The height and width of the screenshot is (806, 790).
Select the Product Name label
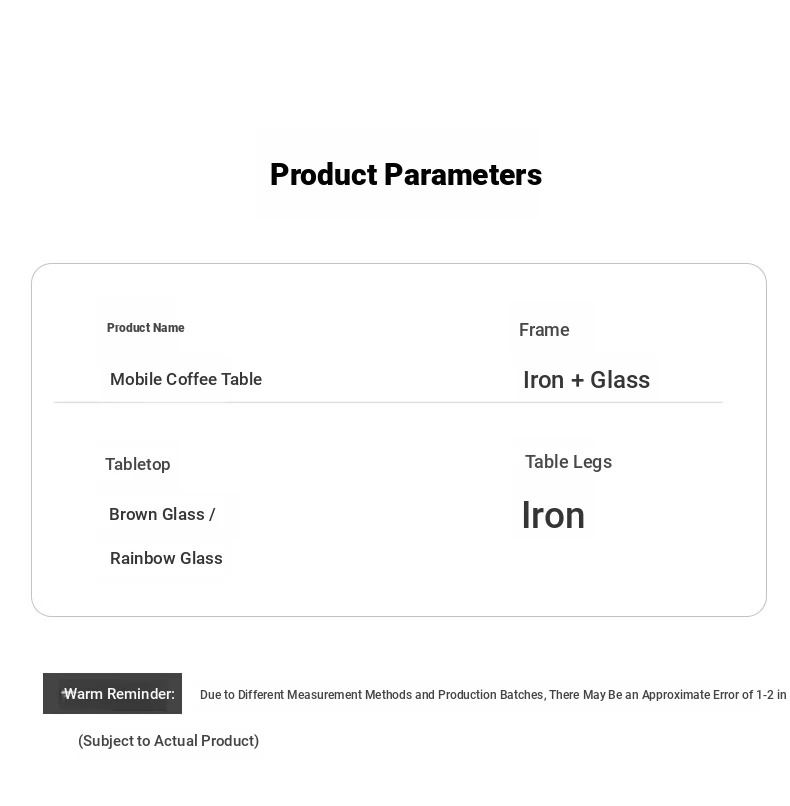[145, 328]
